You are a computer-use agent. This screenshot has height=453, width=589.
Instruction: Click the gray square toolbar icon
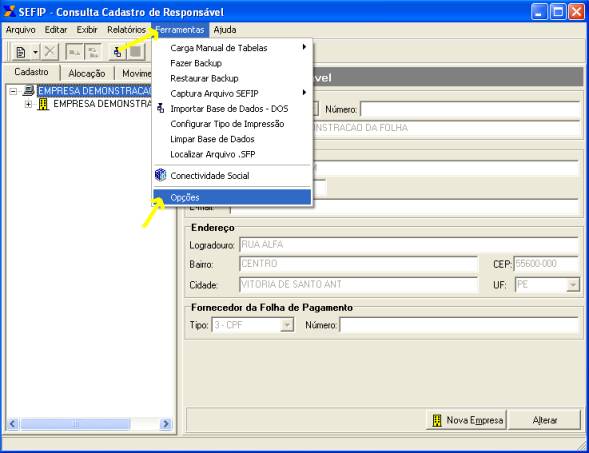coord(135,52)
